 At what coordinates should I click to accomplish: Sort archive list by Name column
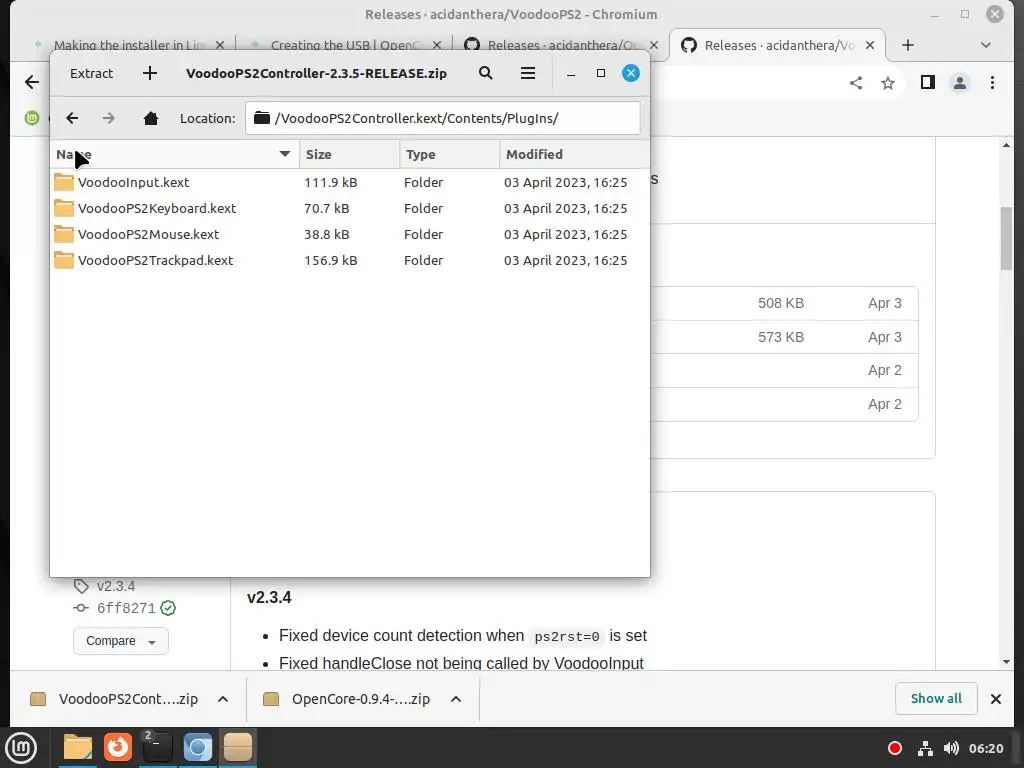click(x=174, y=154)
